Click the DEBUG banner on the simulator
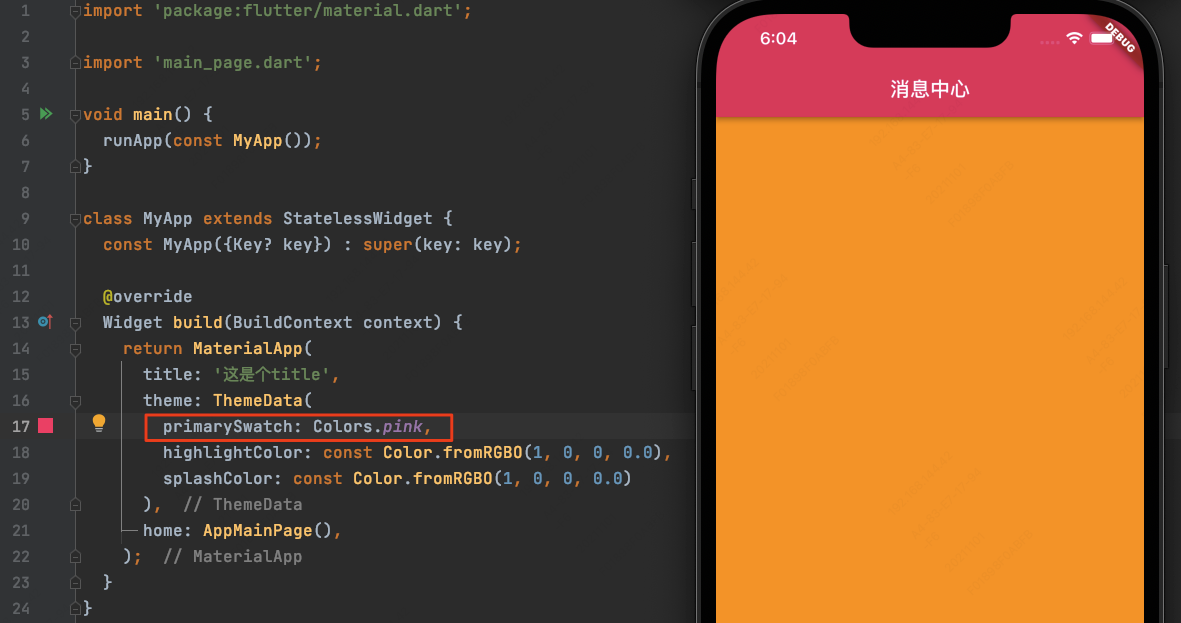The height and width of the screenshot is (623, 1181). click(1120, 38)
